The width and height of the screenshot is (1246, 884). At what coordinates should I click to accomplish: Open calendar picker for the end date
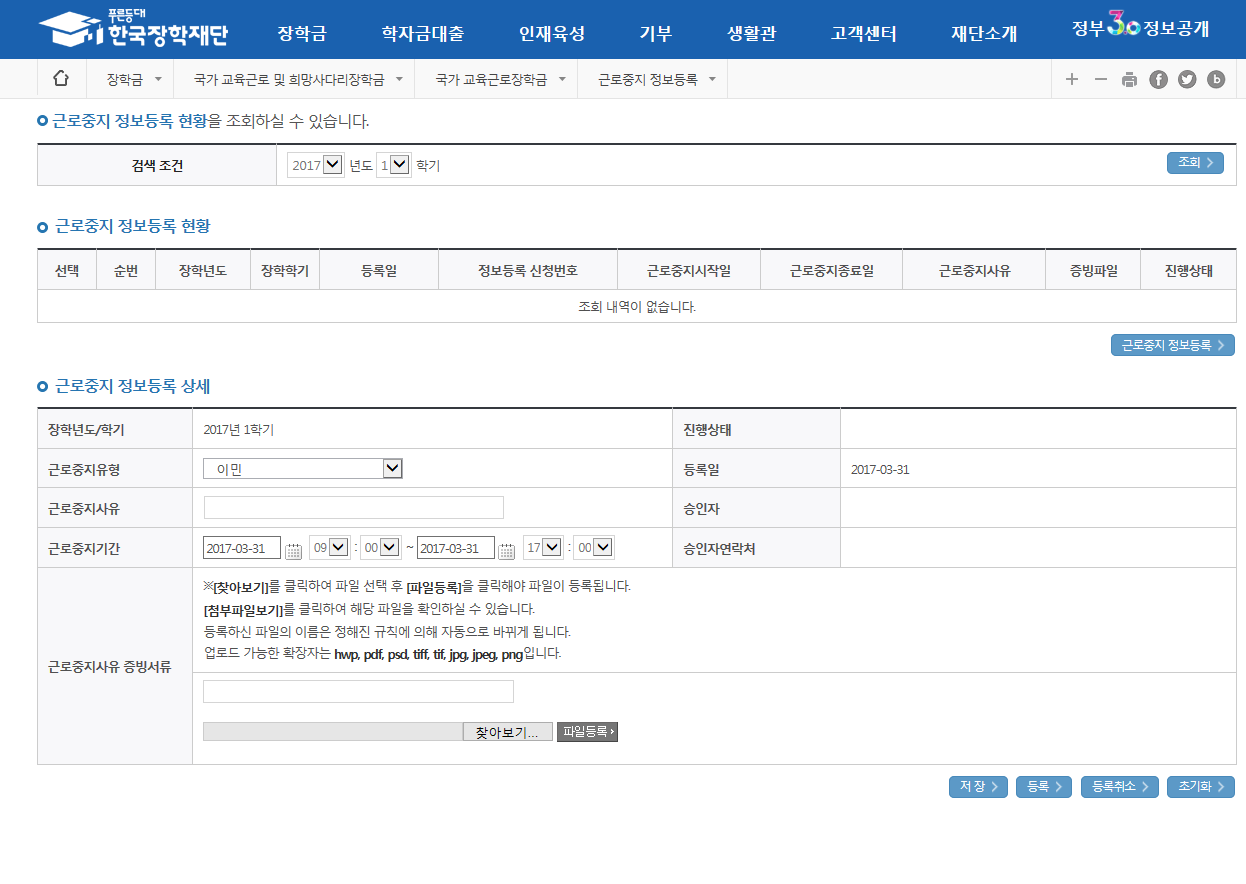click(x=507, y=549)
